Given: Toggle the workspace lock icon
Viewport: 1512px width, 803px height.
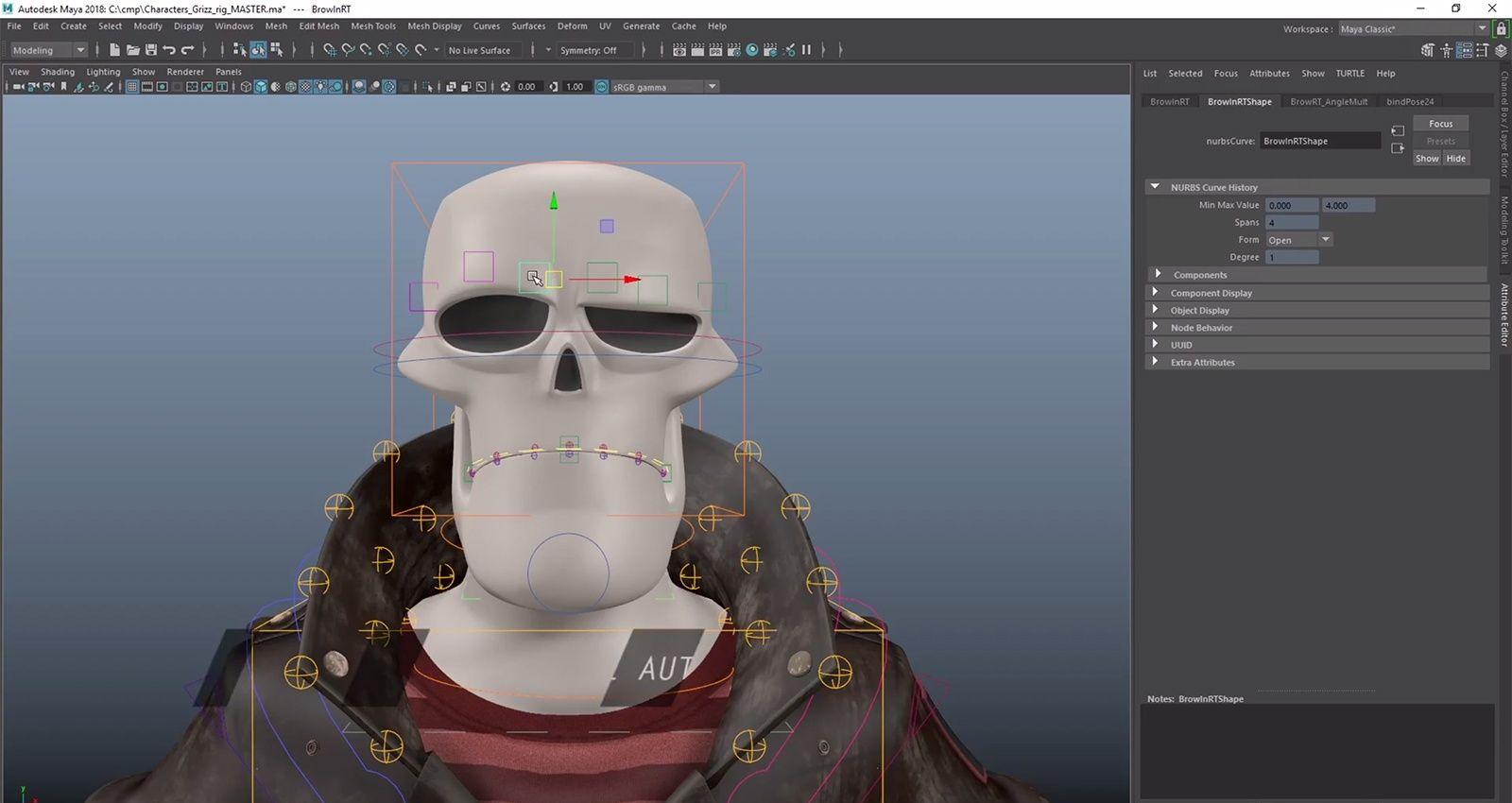Looking at the screenshot, I should point(1501,28).
